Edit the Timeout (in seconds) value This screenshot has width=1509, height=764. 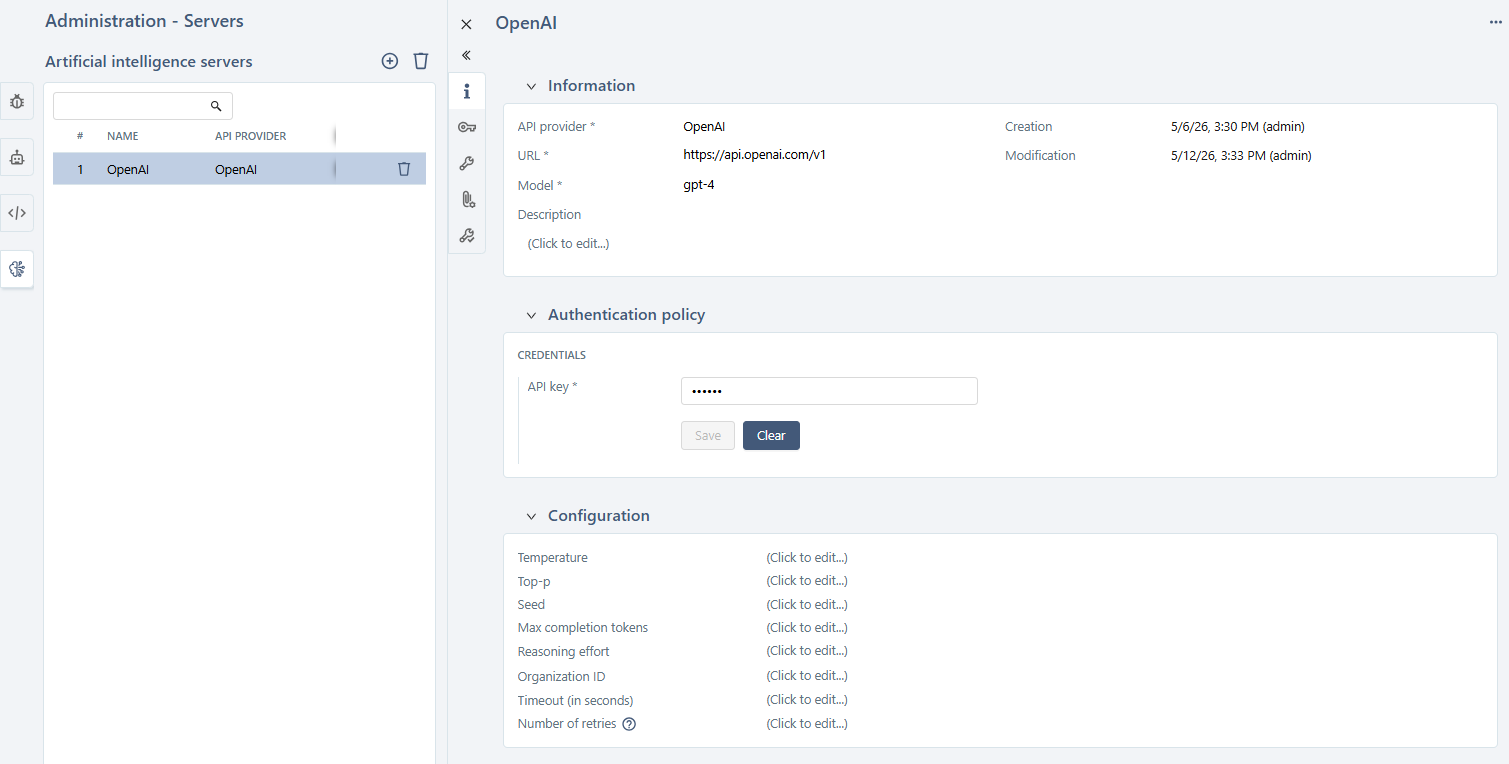807,700
